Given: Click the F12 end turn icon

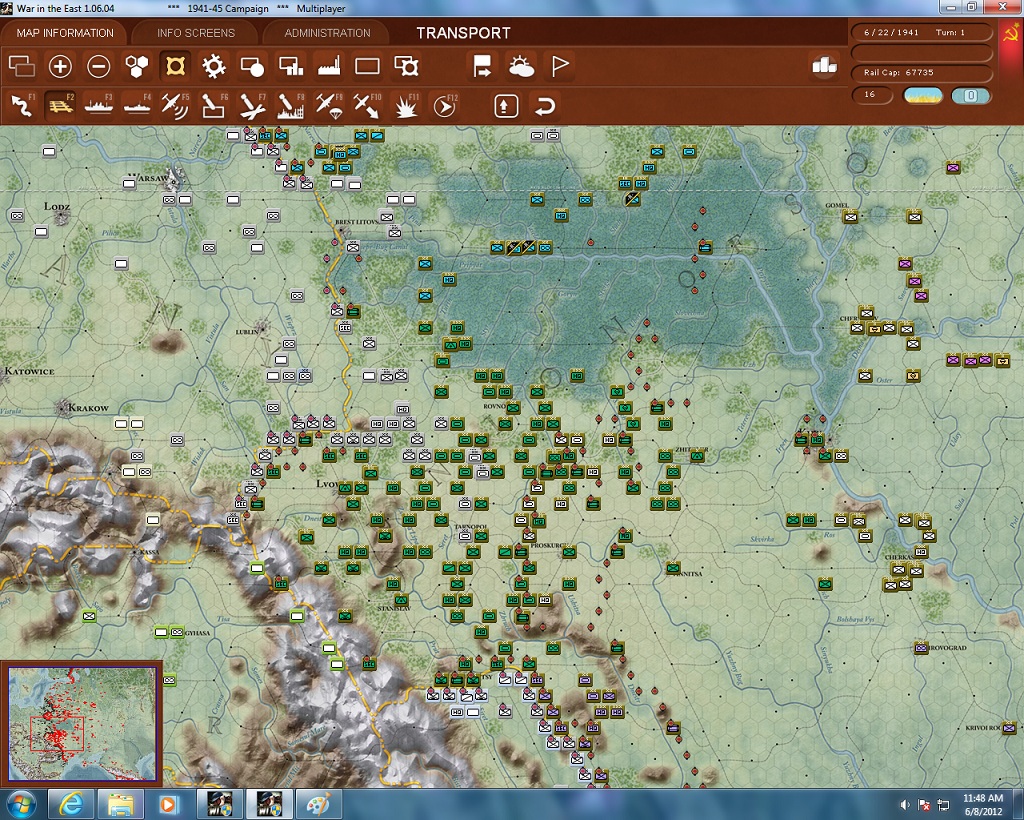Looking at the screenshot, I should [445, 106].
